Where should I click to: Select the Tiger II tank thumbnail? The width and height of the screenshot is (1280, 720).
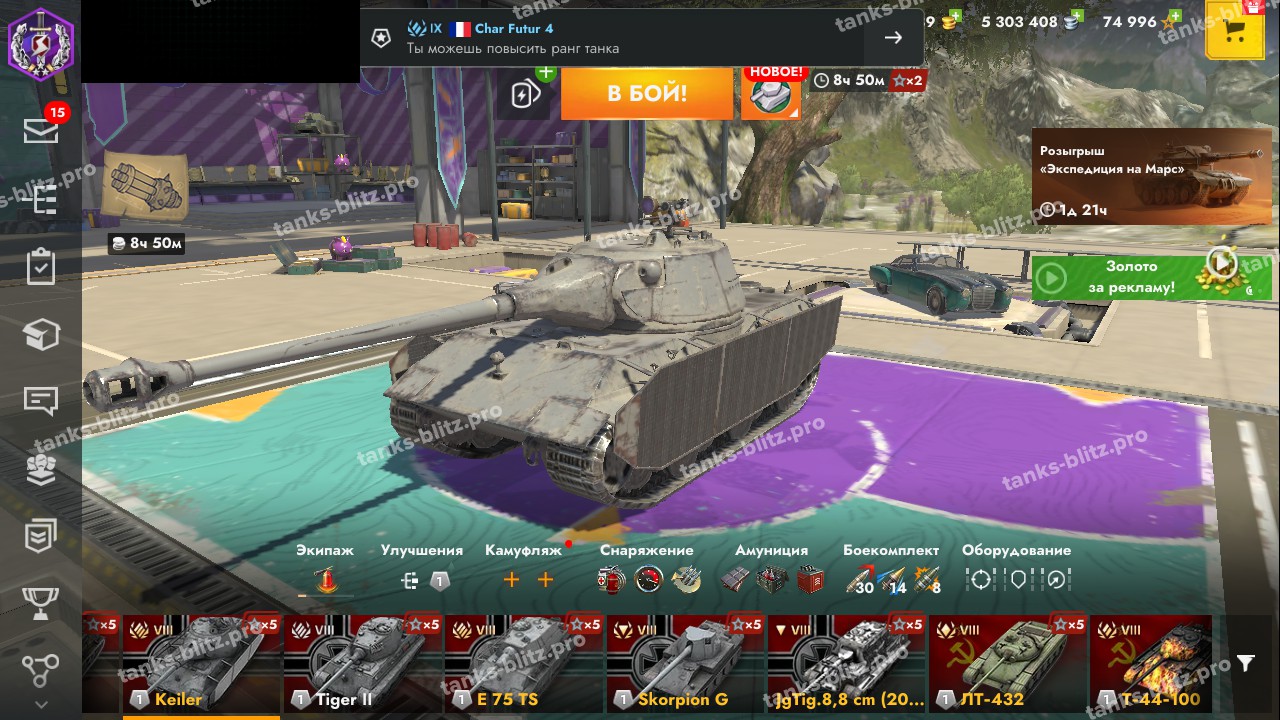click(x=363, y=664)
